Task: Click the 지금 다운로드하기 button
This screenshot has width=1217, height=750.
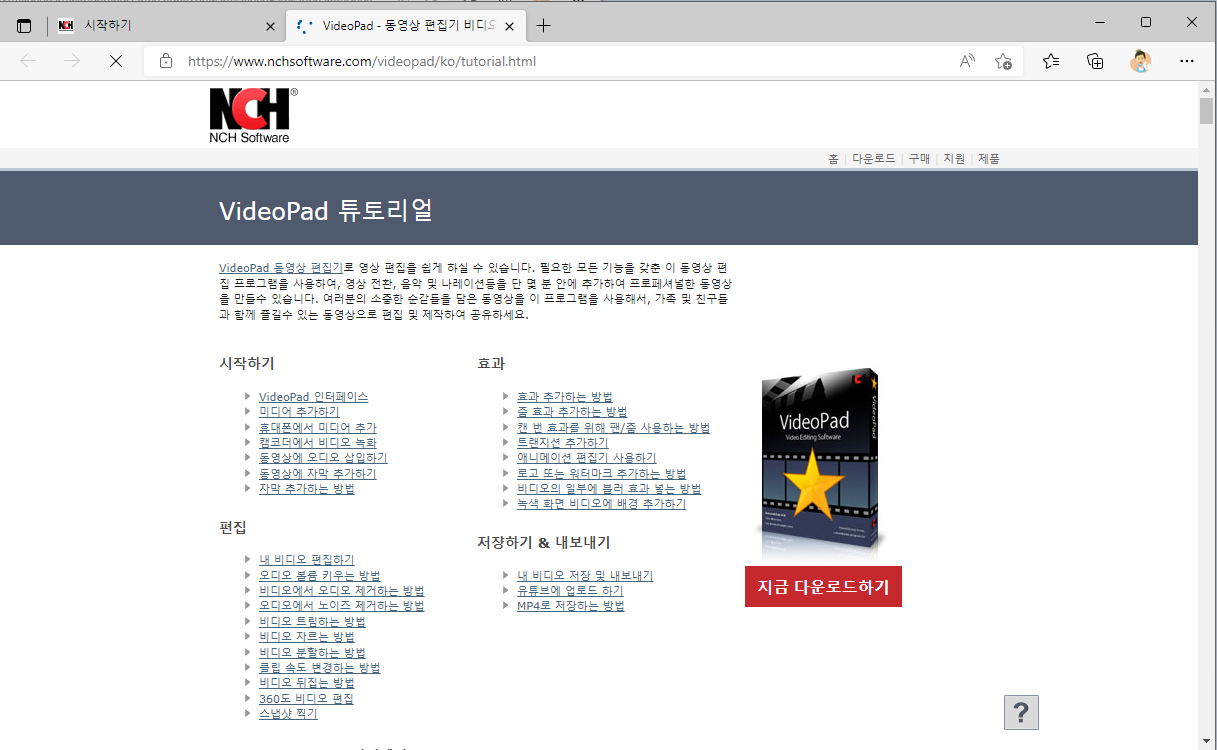Action: point(823,586)
